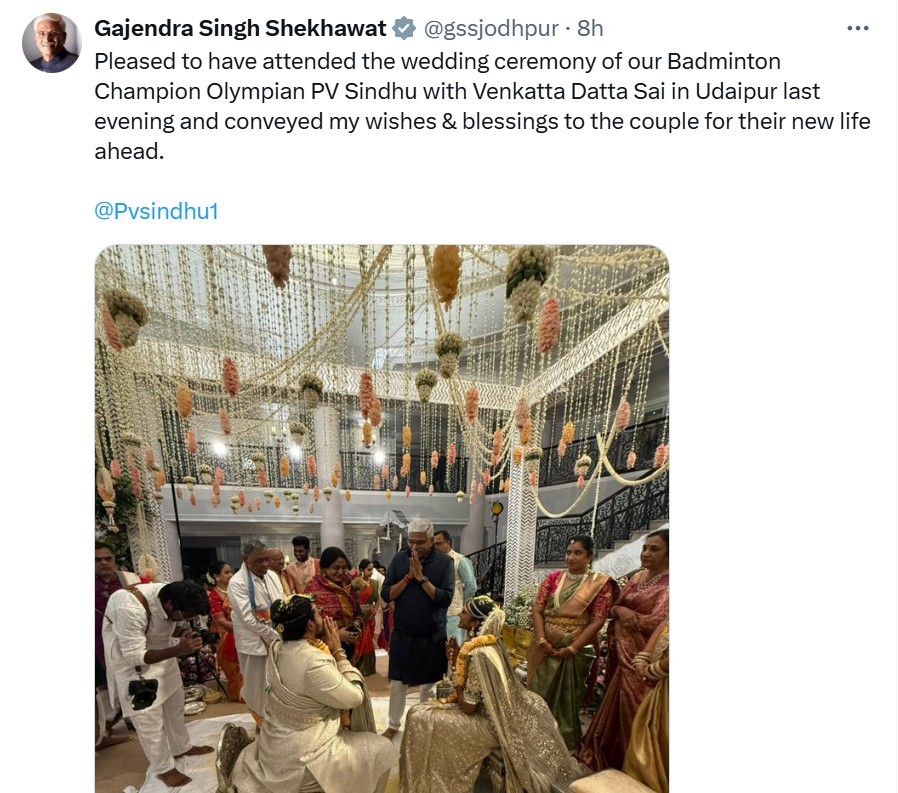898x793 pixels.
Task: Click the @gssjodhpur handle
Action: (x=494, y=28)
